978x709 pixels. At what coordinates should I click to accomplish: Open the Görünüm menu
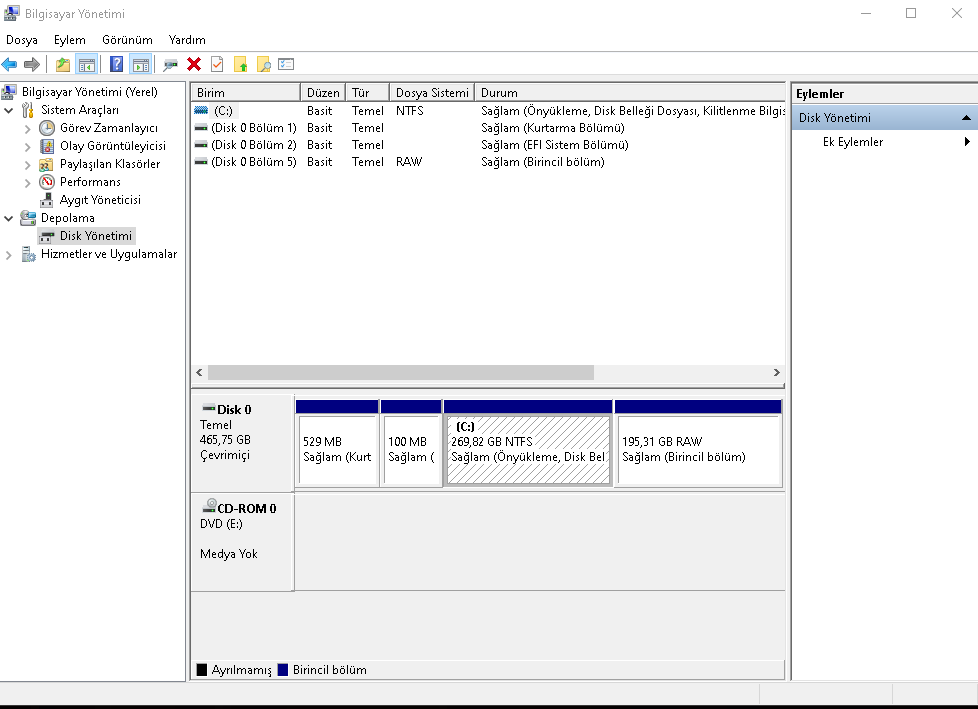(127, 40)
